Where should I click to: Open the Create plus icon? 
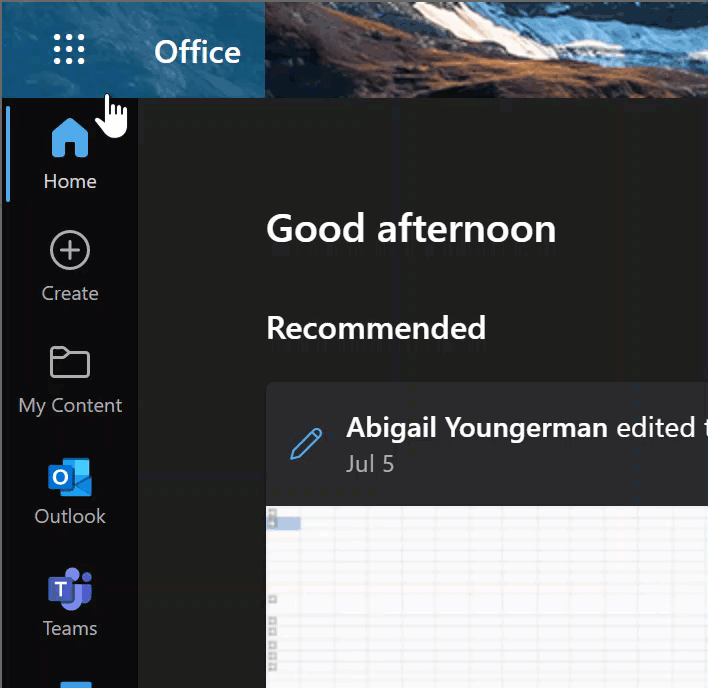click(x=70, y=250)
